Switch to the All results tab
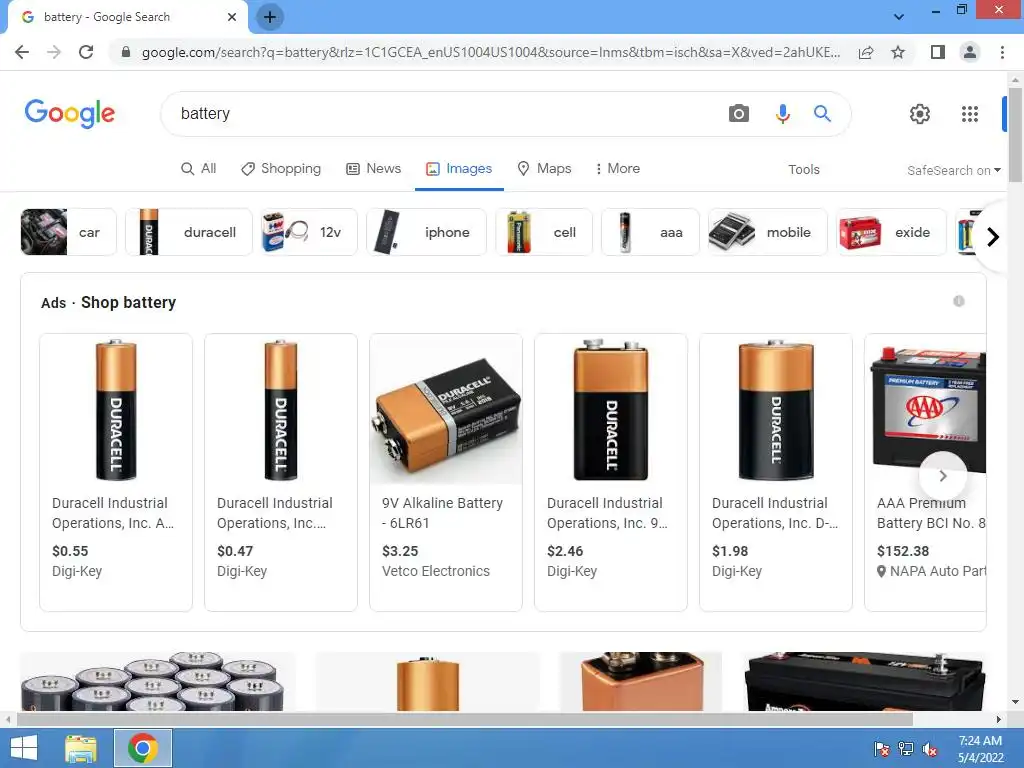 [x=199, y=168]
